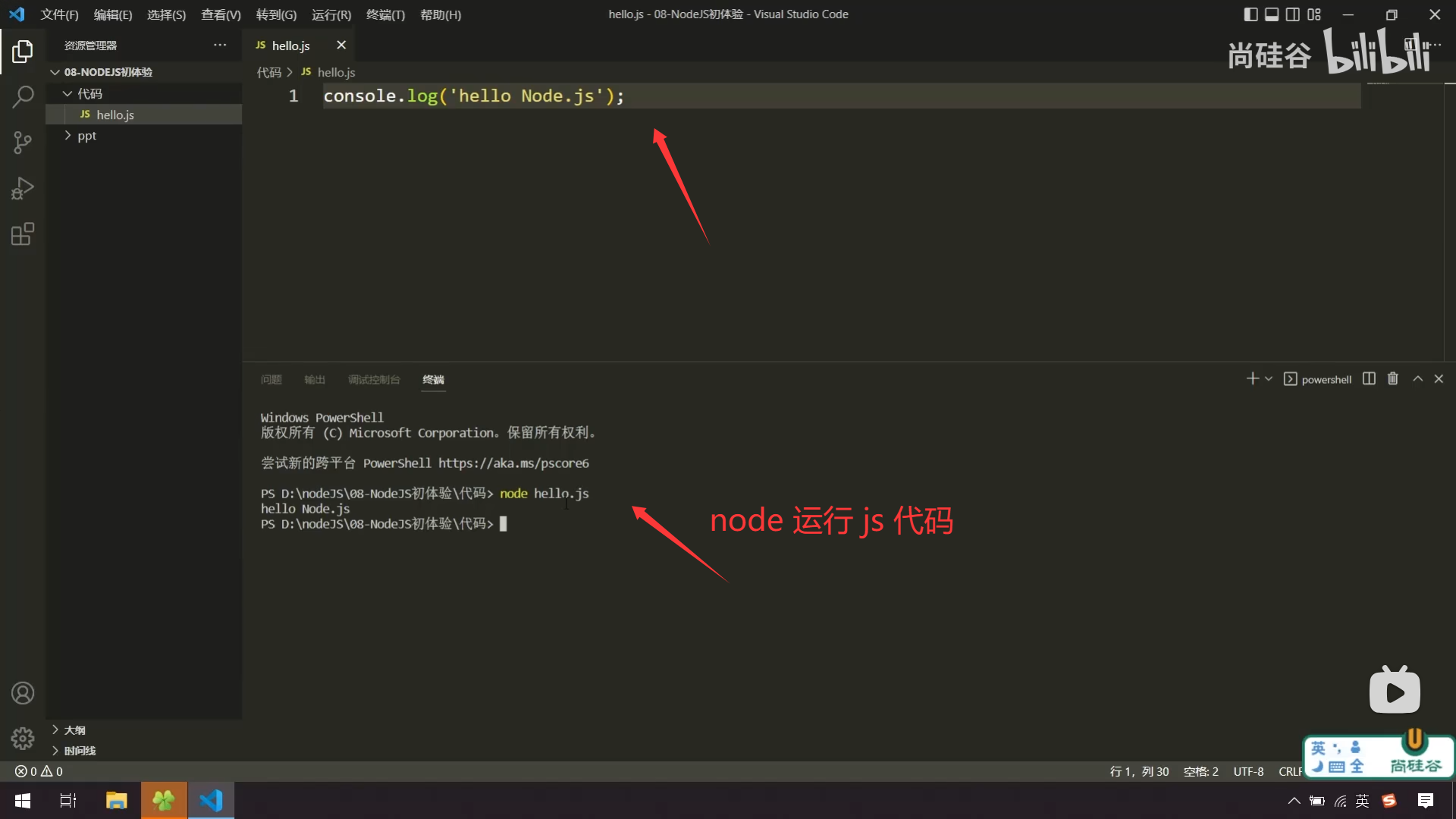
Task: Toggle the secondary sidebar layout button
Action: coord(1293,14)
